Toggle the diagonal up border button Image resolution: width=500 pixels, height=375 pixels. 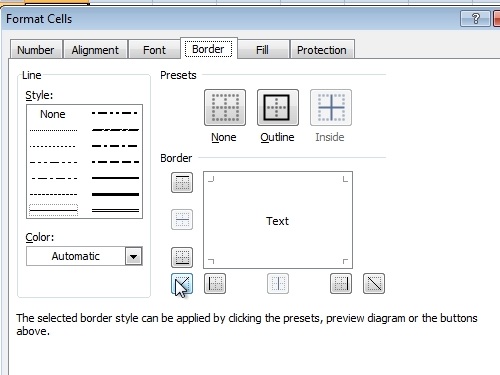[182, 284]
